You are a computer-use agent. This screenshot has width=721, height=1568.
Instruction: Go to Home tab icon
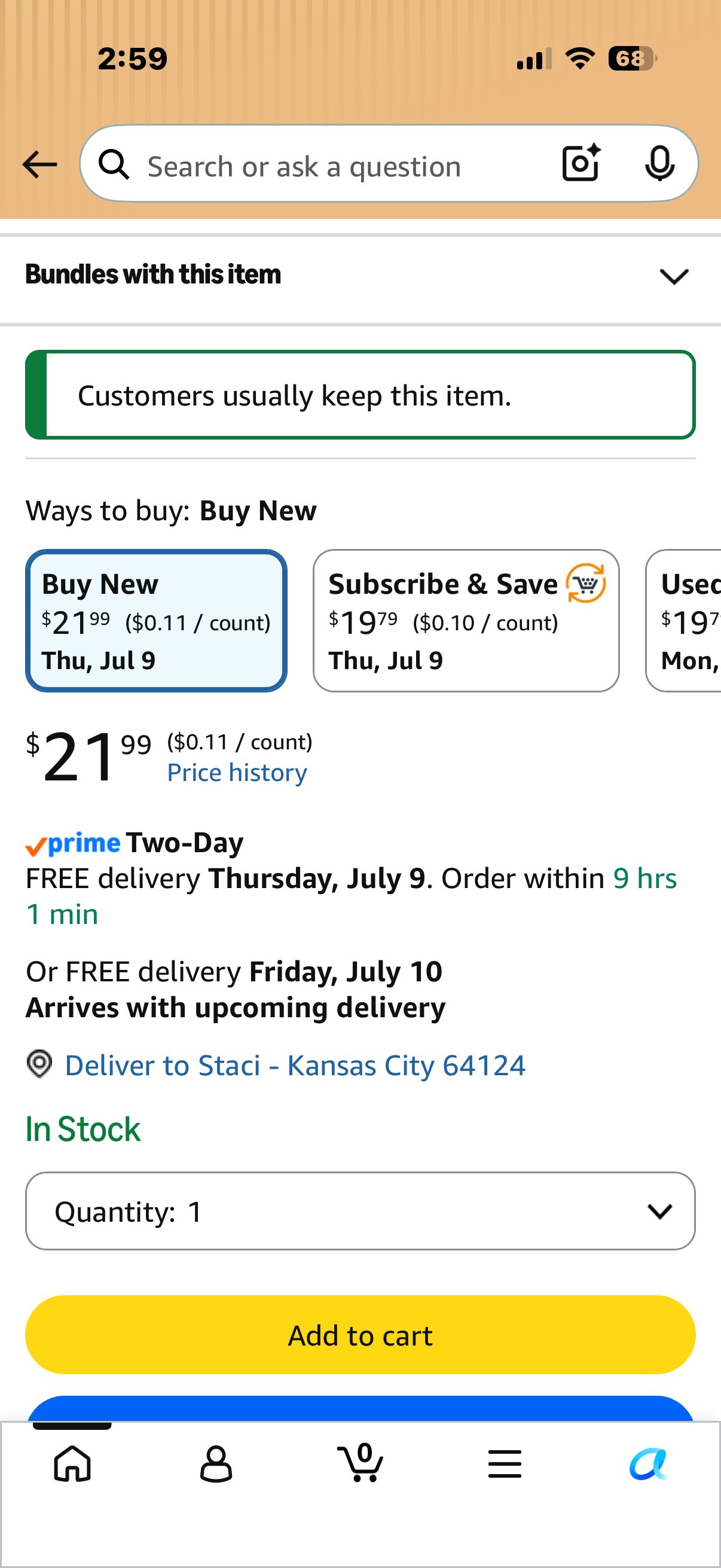72,1463
